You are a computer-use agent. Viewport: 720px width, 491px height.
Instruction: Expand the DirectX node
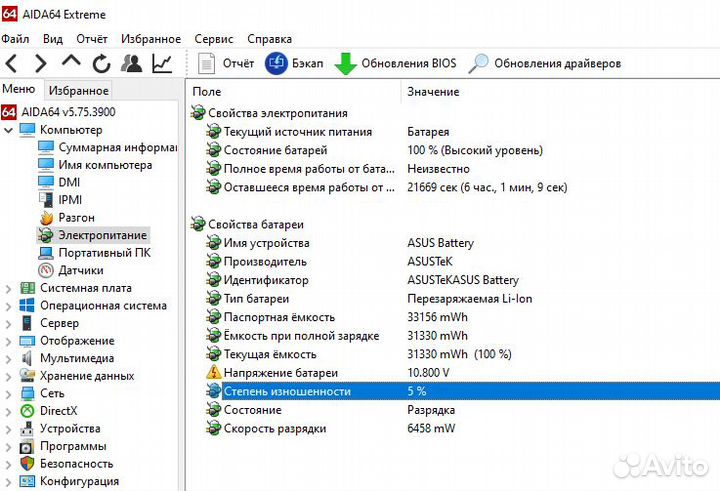(x=8, y=412)
